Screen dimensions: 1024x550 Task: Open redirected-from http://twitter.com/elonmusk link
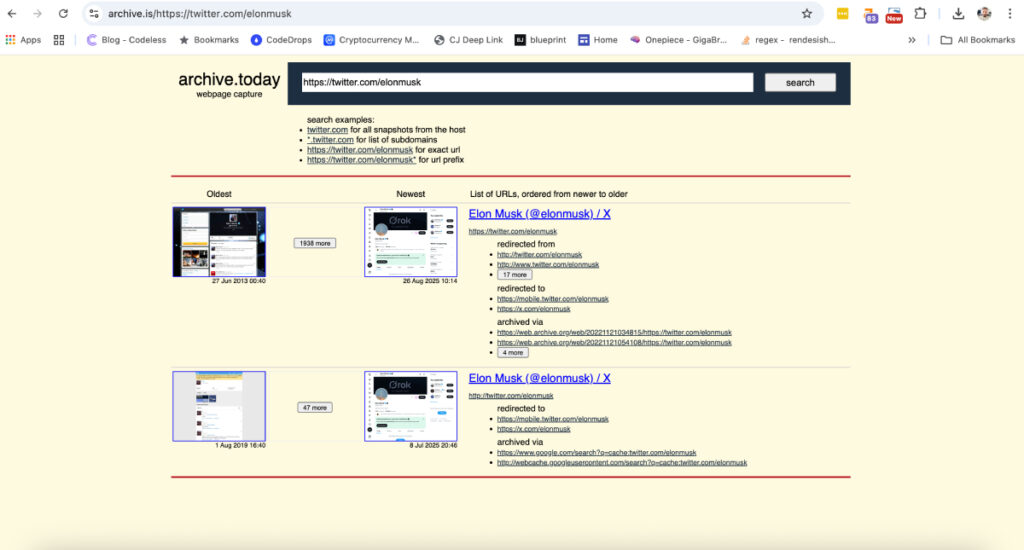click(x=539, y=255)
